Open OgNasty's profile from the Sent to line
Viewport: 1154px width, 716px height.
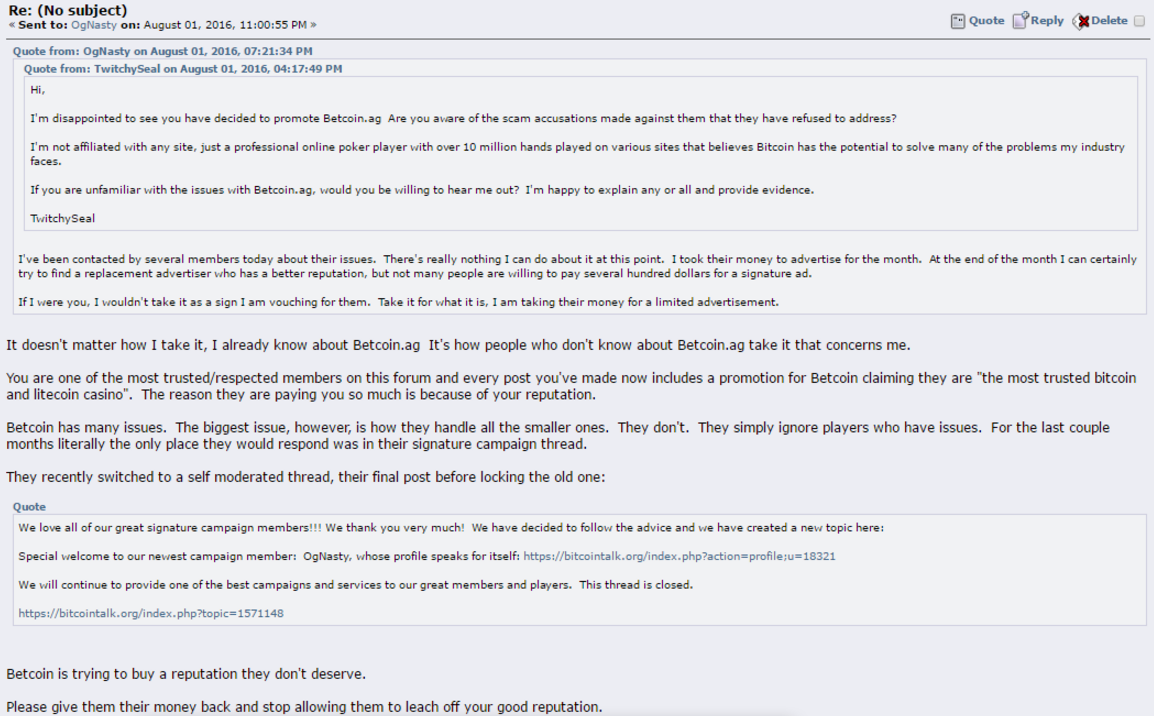tap(93, 24)
